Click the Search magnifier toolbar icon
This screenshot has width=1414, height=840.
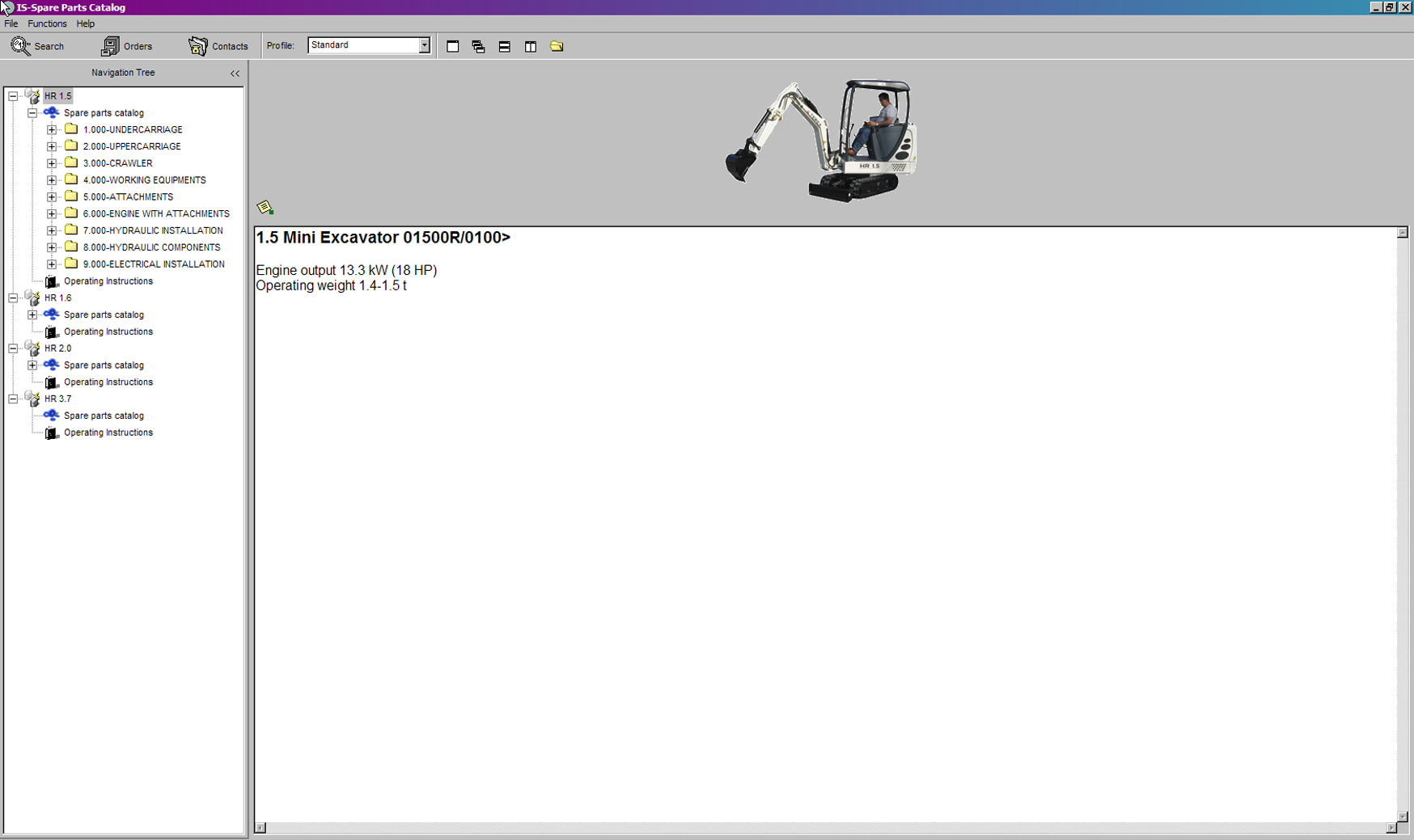[x=21, y=46]
